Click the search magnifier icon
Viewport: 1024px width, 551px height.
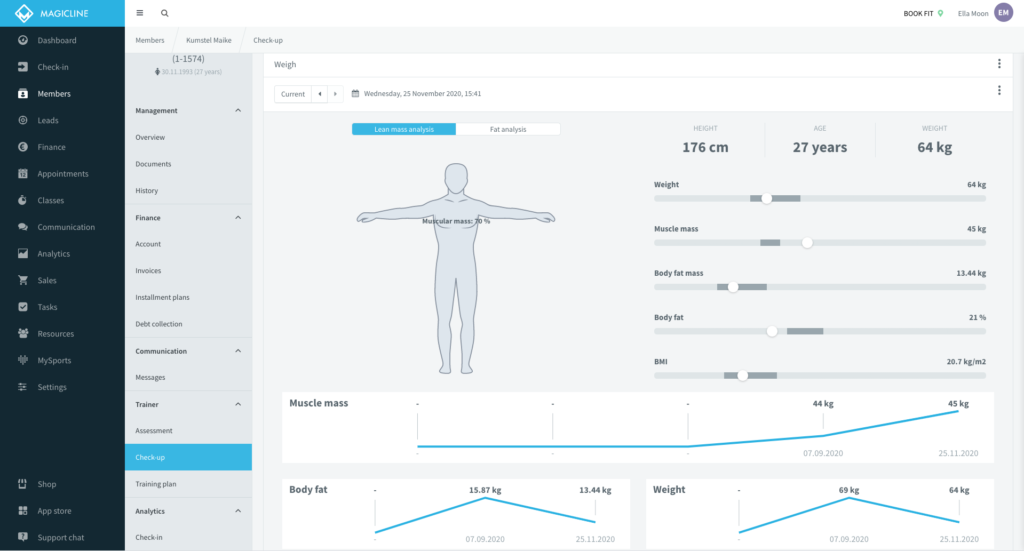click(x=165, y=13)
